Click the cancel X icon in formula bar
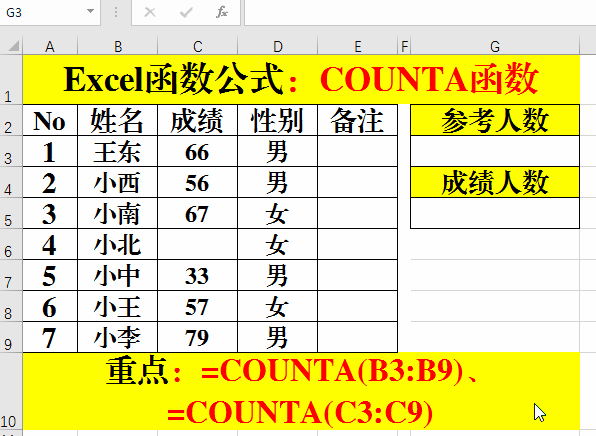The image size is (596, 436). point(150,13)
